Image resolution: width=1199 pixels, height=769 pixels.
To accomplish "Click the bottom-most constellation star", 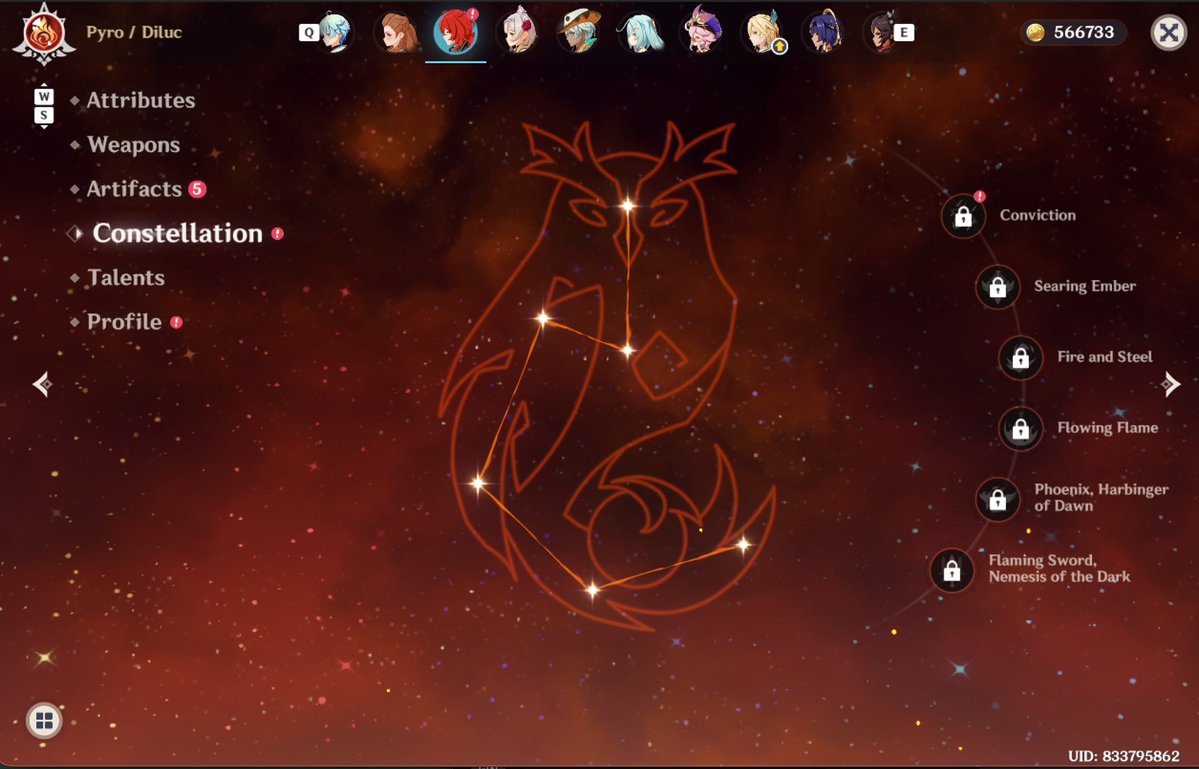I will (x=593, y=589).
